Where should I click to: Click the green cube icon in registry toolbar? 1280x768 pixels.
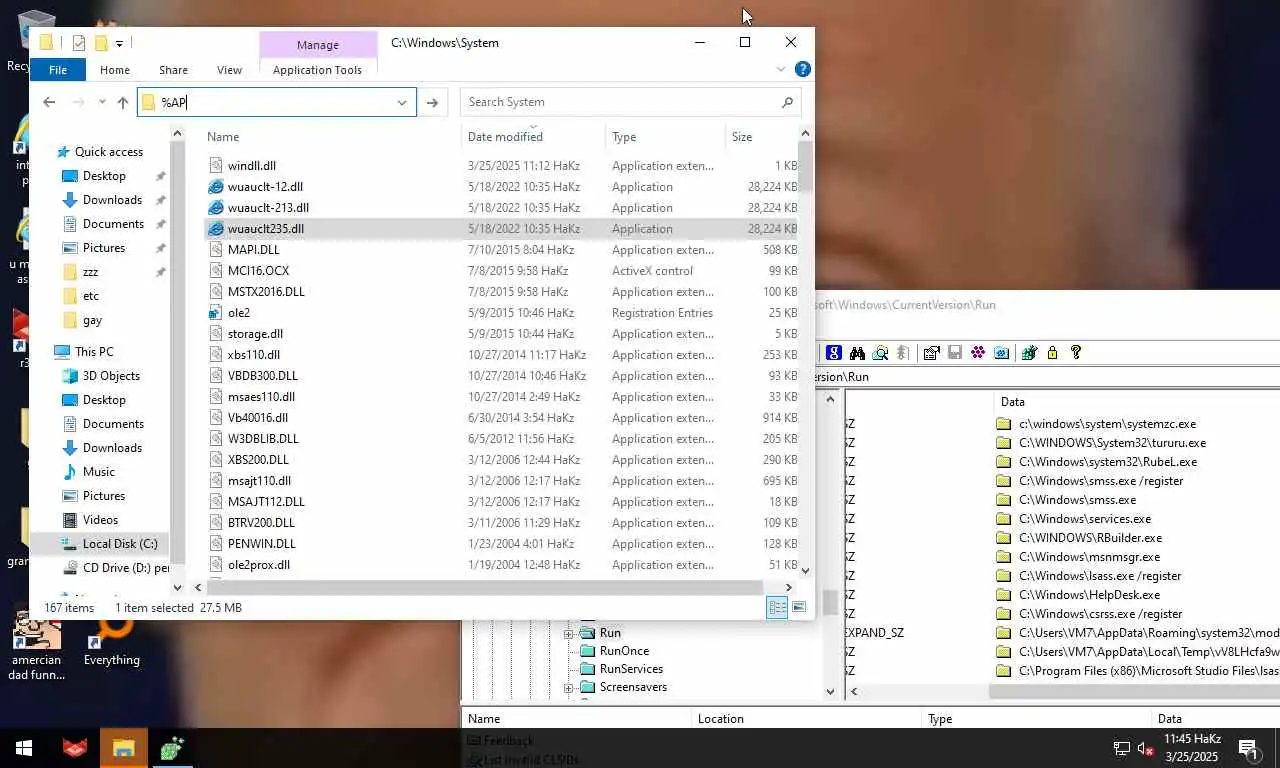click(x=1028, y=353)
